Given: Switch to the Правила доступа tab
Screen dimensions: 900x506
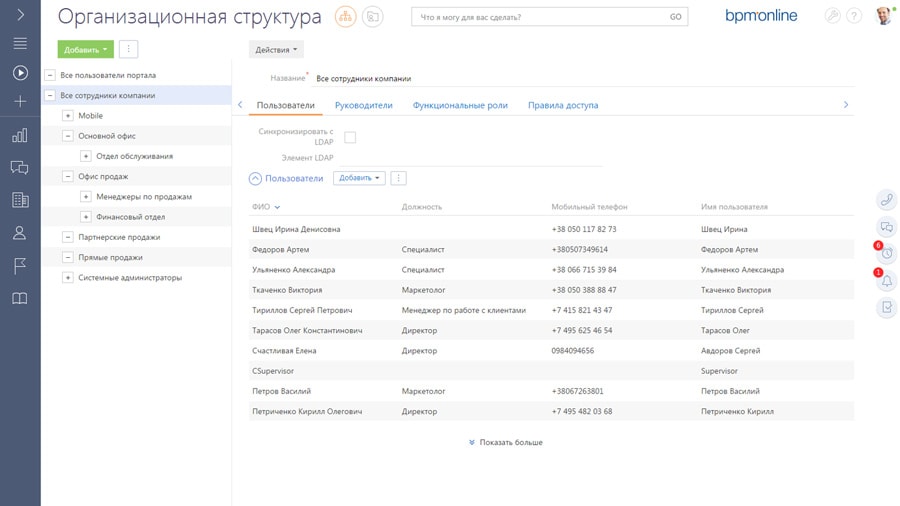Looking at the screenshot, I should pos(563,105).
